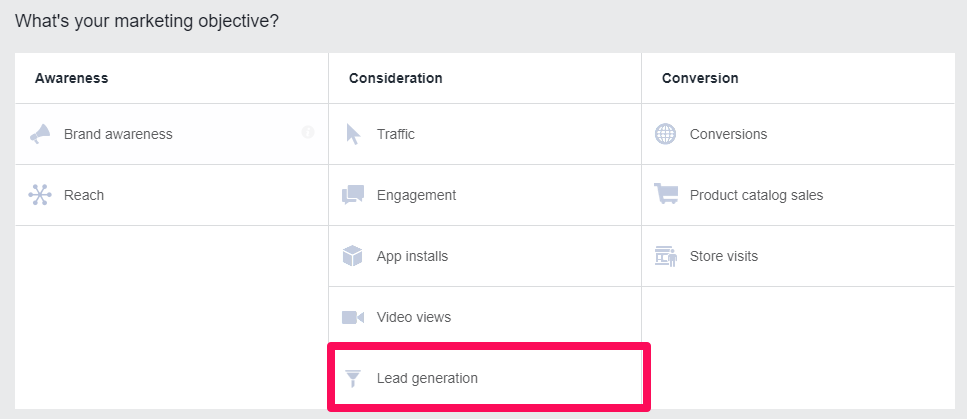The width and height of the screenshot is (967, 419).
Task: Select the Store visits storefront icon
Action: (x=665, y=256)
